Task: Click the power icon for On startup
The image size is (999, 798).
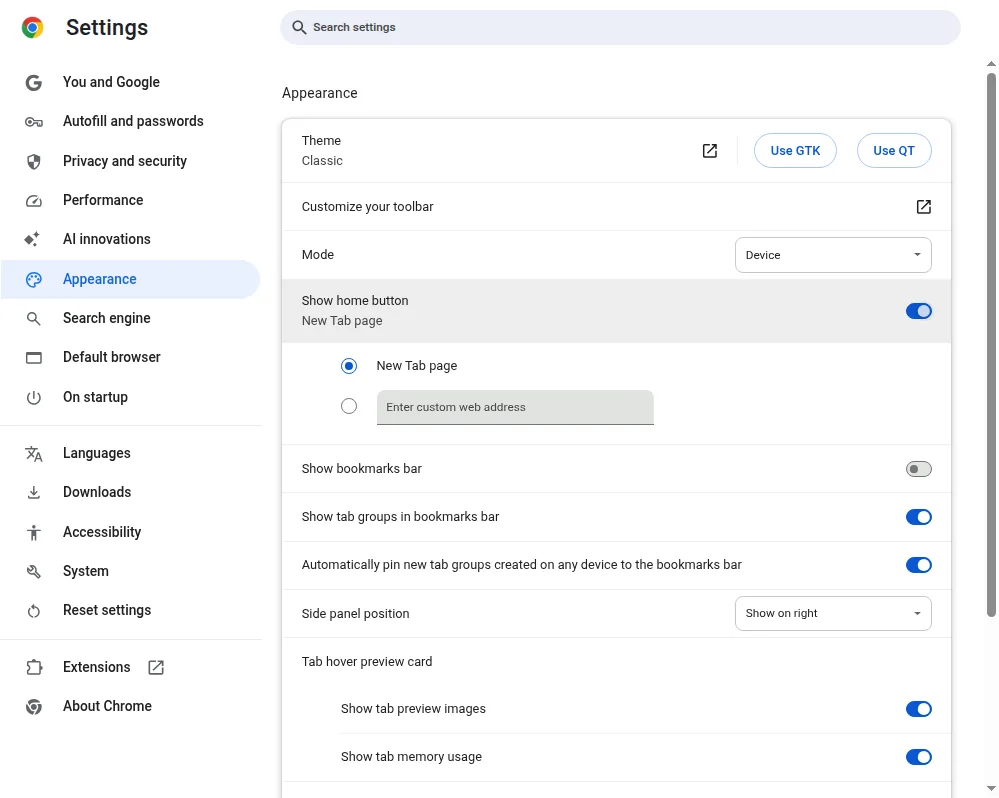Action: point(34,398)
